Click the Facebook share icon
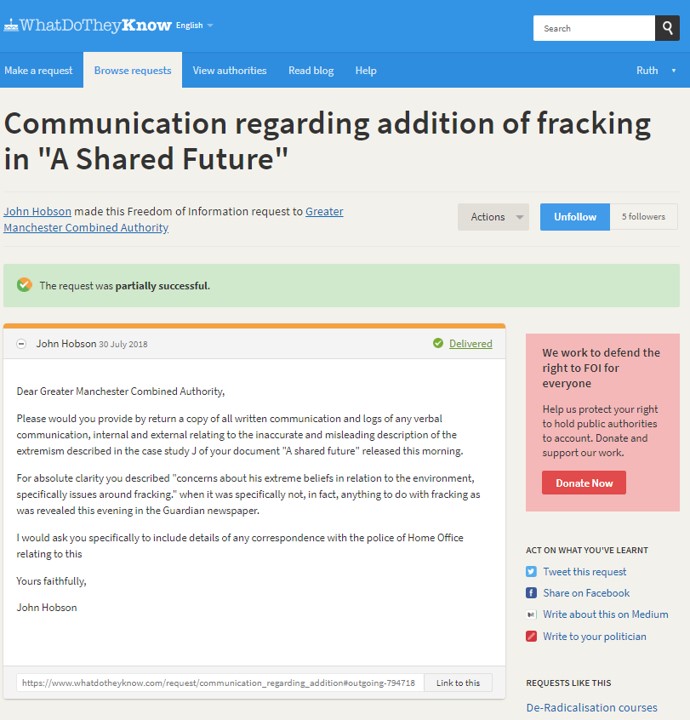This screenshot has height=720, width=690. tap(531, 593)
